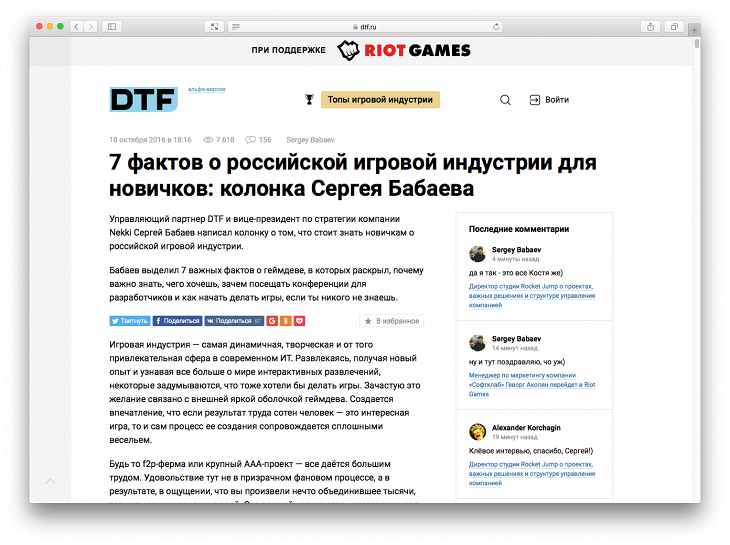Add article to favorites (В избранное)
Viewport: 730px width, 545px height.
click(392, 321)
